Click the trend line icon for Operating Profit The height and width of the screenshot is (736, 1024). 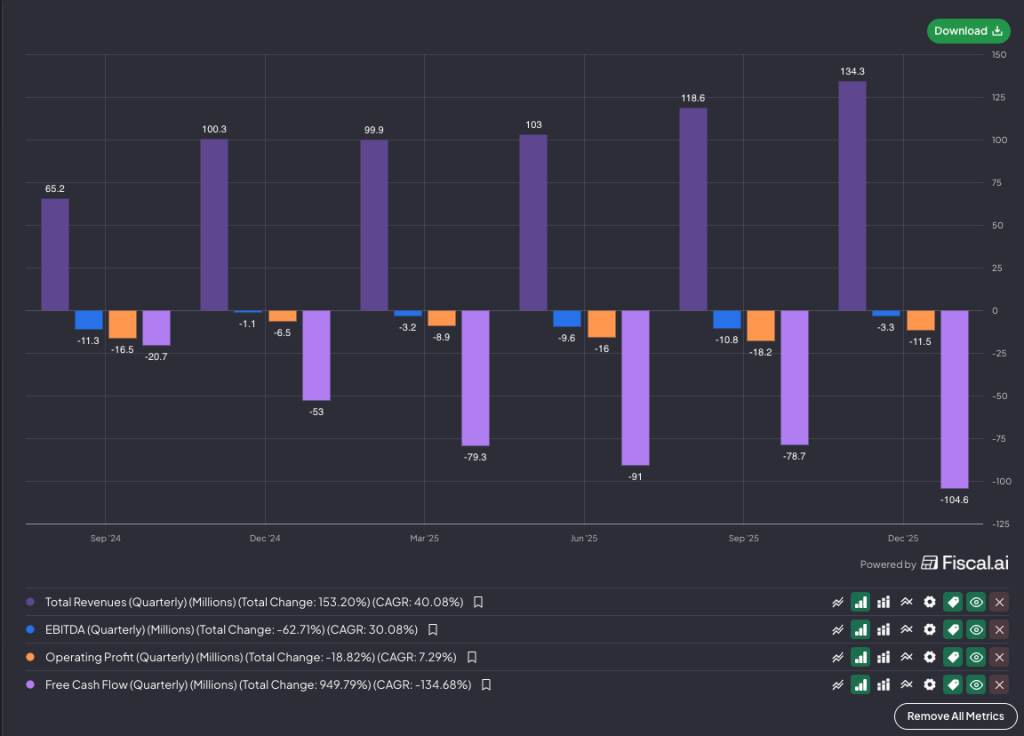pos(906,657)
